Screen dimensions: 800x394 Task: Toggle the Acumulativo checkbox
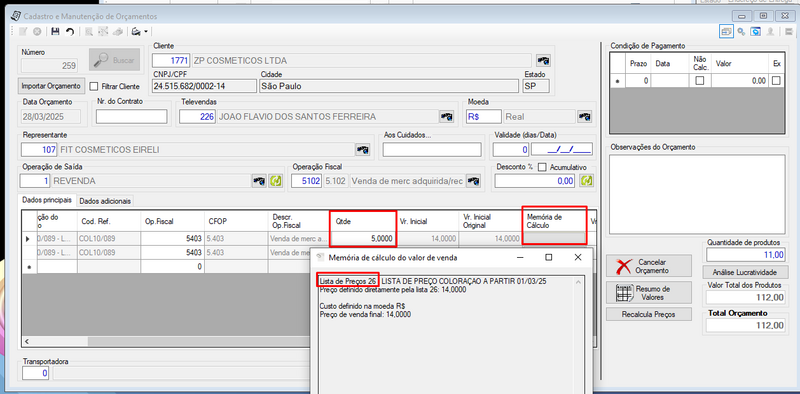542,167
